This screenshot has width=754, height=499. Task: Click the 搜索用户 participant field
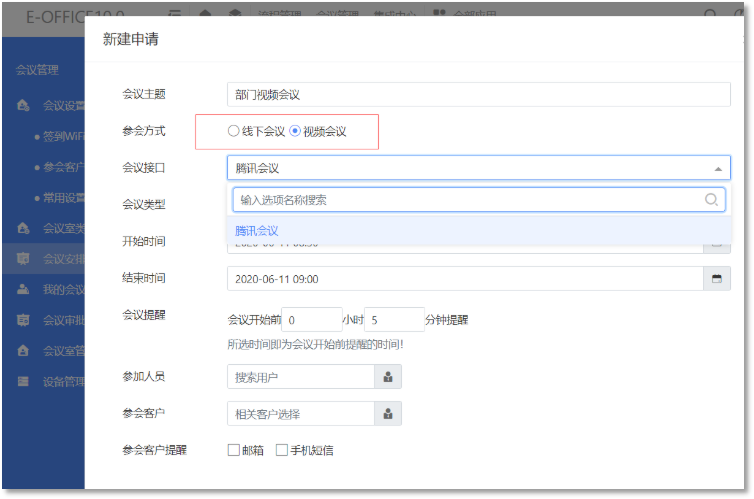[301, 377]
